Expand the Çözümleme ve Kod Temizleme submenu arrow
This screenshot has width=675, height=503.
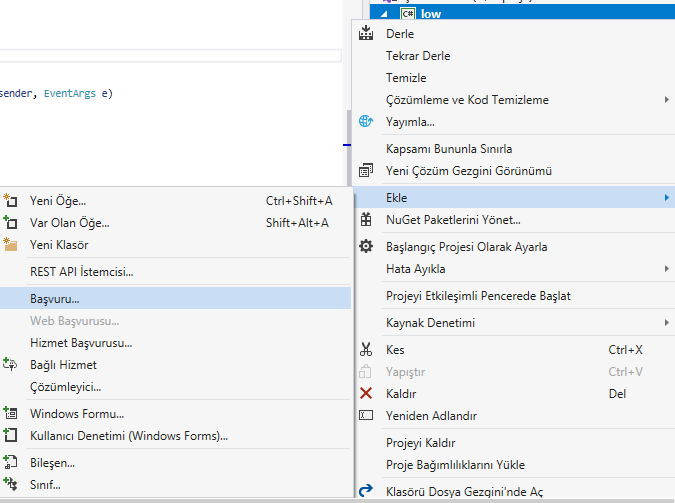pyautogui.click(x=666, y=99)
